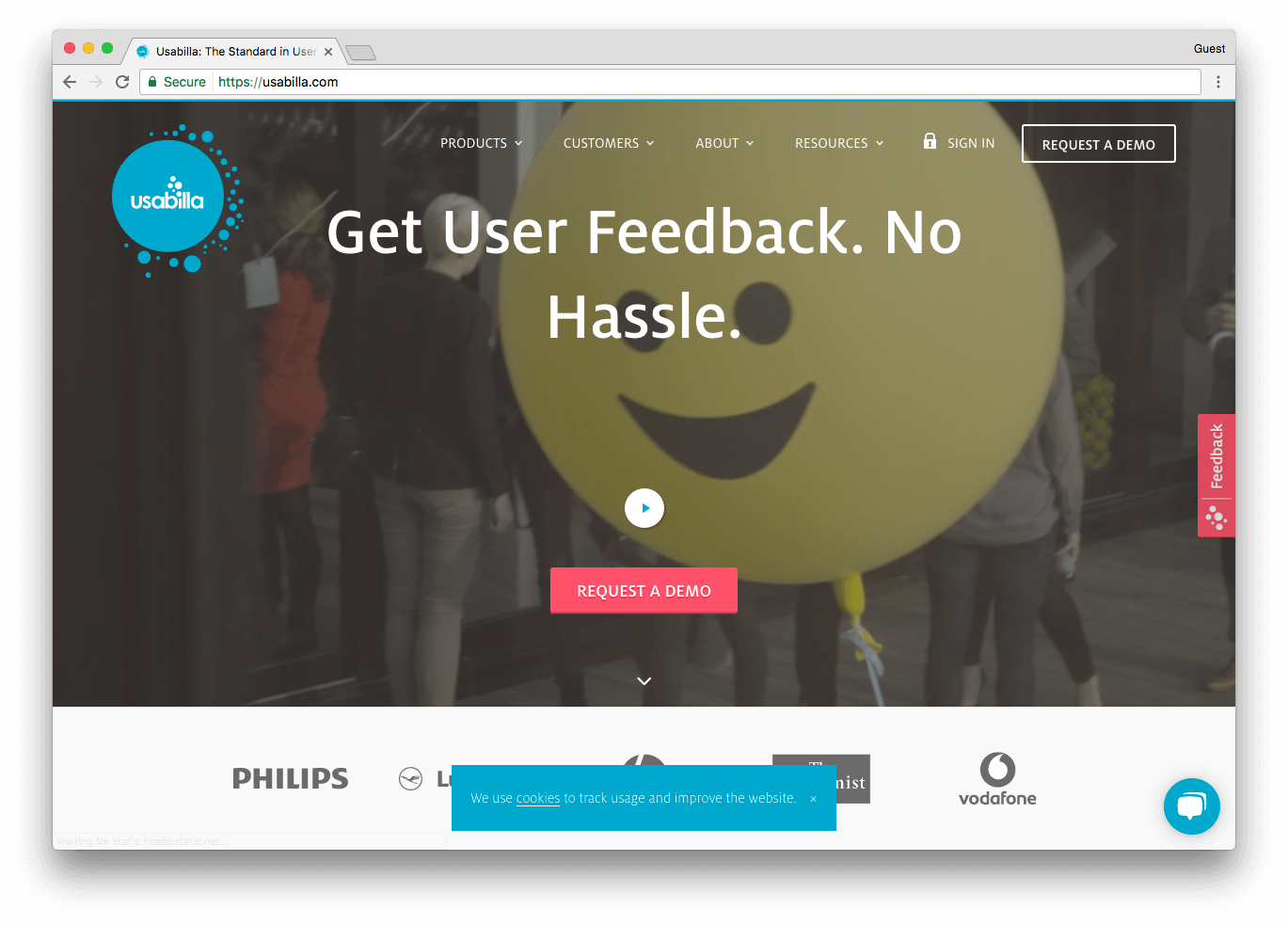This screenshot has height=925, width=1288.
Task: Click the URL address field
Action: [671, 82]
